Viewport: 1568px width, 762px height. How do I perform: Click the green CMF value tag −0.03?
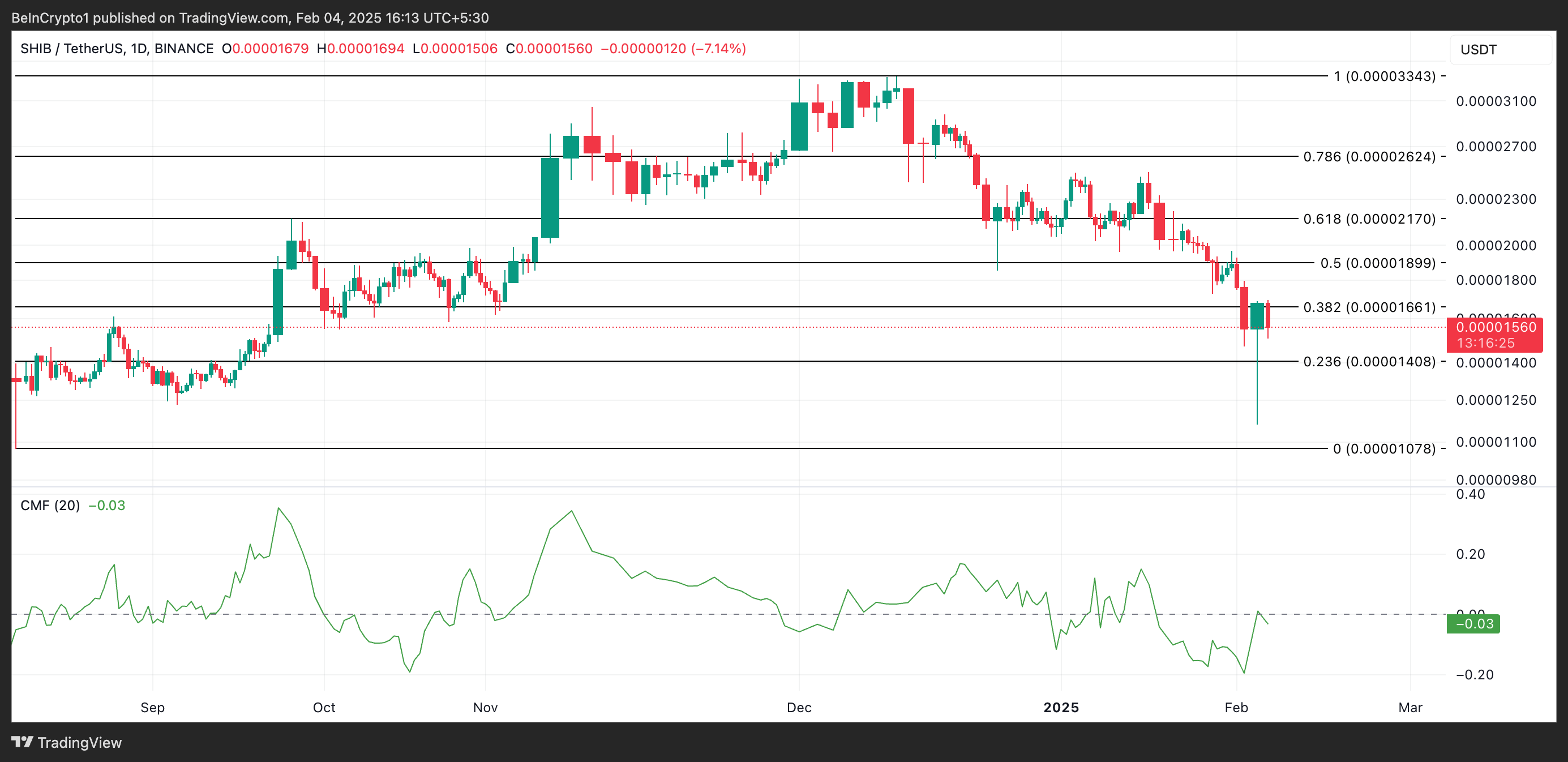coord(1473,624)
